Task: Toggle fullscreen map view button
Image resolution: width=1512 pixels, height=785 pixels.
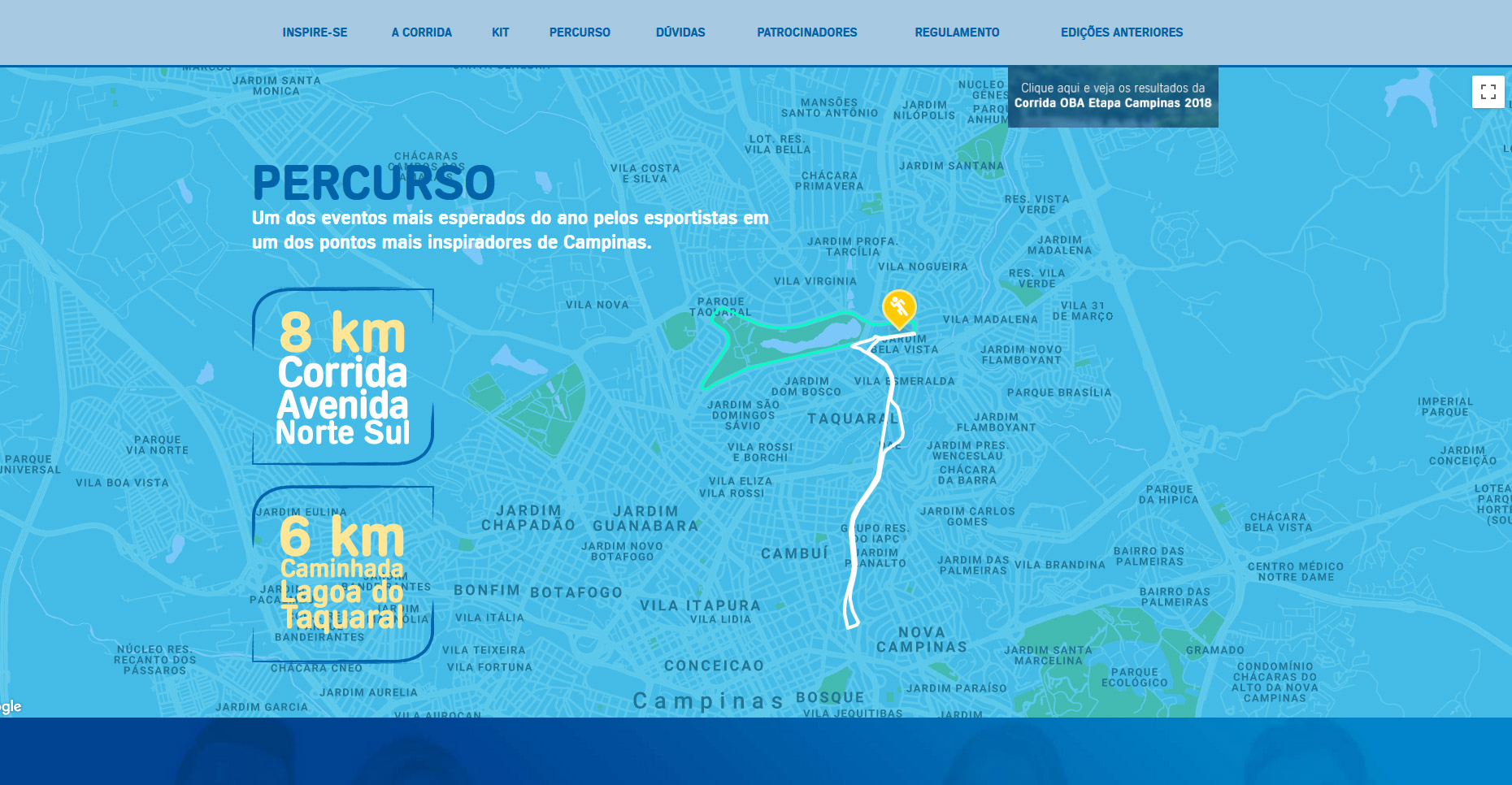Action: [x=1488, y=92]
